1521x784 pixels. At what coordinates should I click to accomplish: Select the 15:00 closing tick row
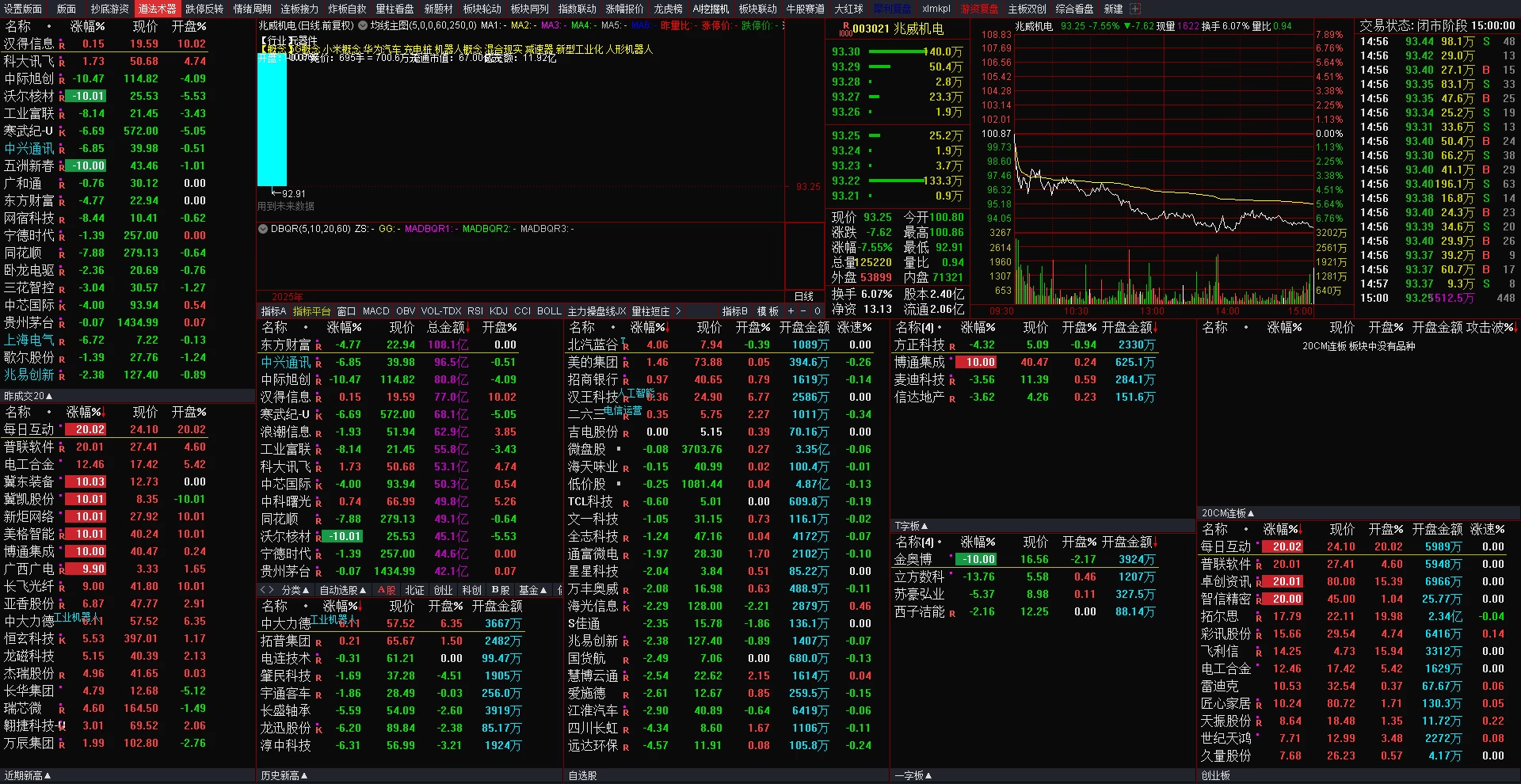pos(1437,298)
